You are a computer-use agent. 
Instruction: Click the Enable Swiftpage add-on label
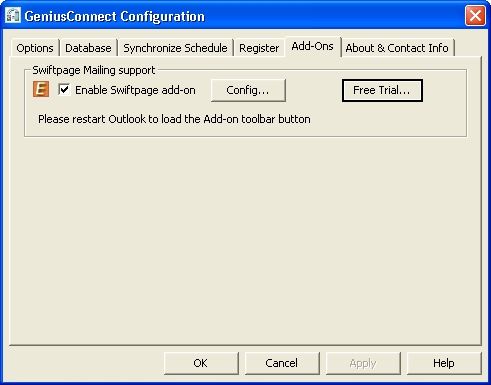click(x=135, y=90)
